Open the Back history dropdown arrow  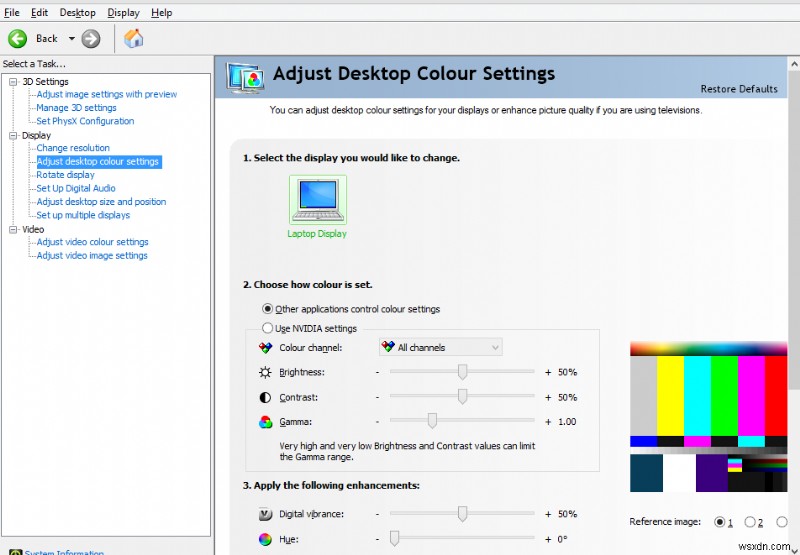pos(71,39)
